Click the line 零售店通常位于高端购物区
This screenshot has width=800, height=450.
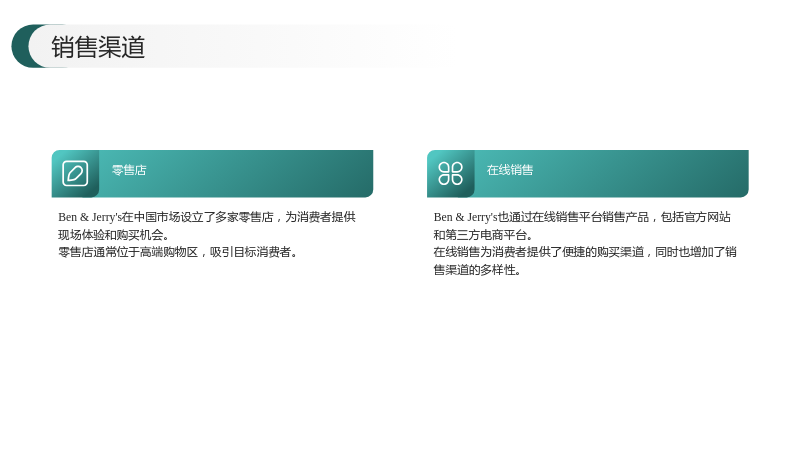pos(178,252)
